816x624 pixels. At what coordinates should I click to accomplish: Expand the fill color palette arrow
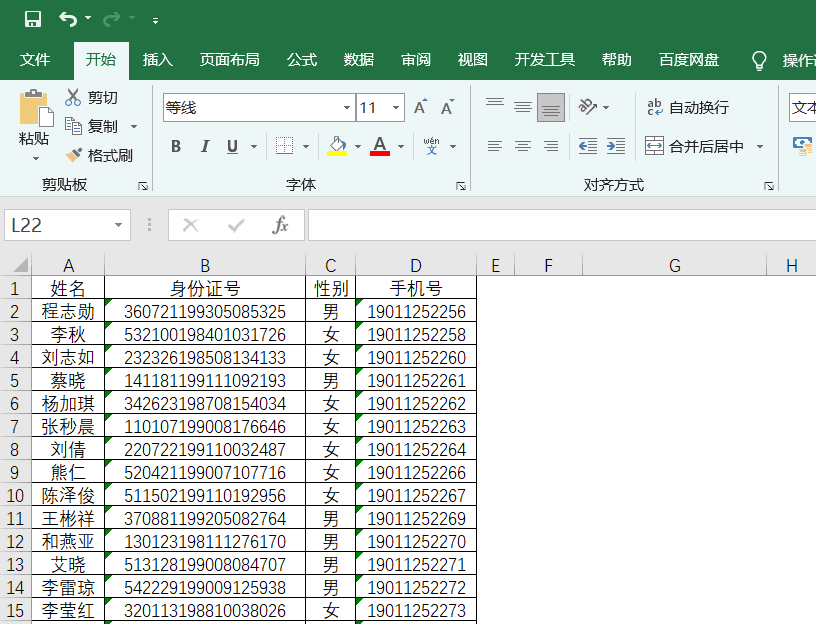(358, 147)
